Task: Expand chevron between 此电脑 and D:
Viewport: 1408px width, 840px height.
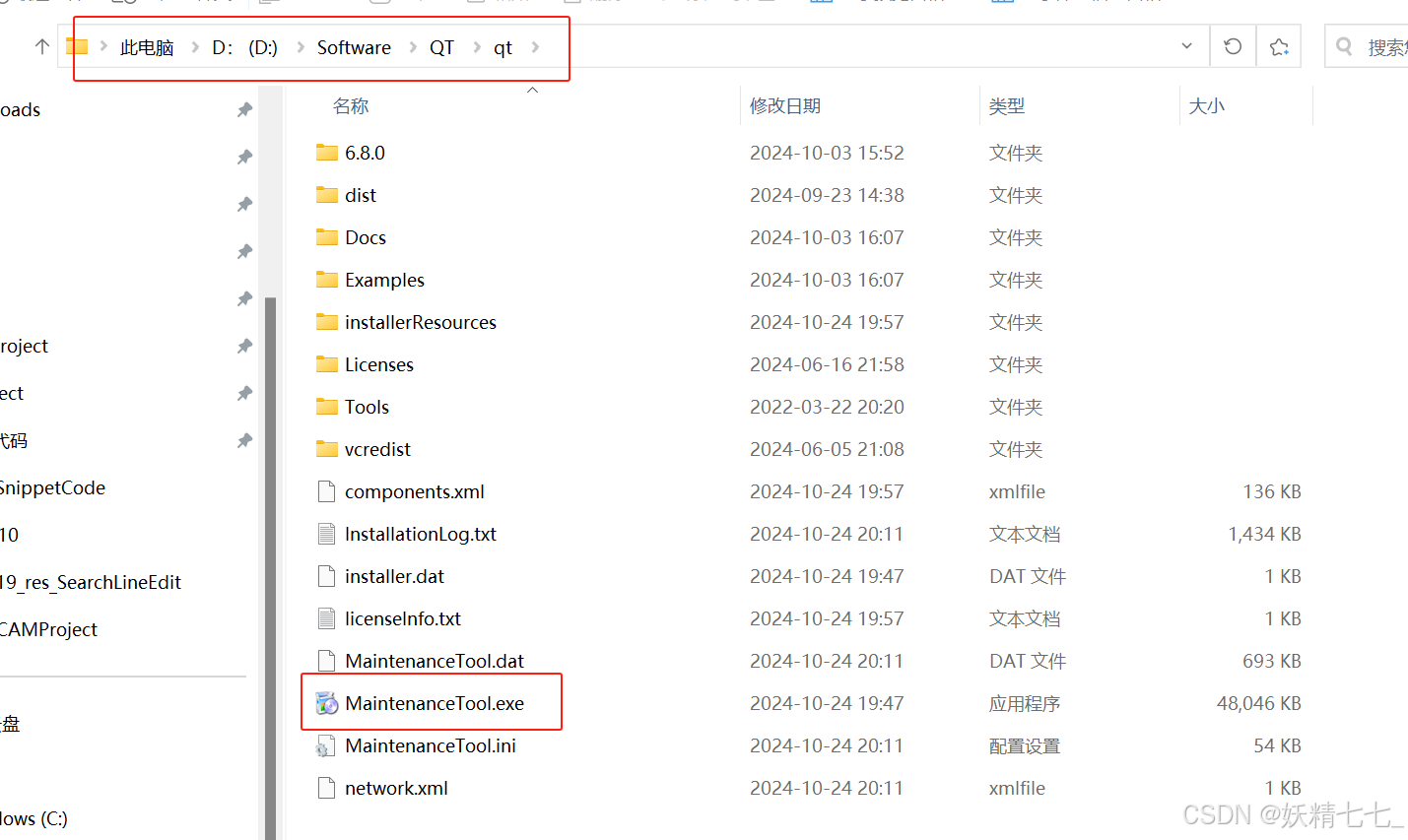Action: tap(194, 47)
